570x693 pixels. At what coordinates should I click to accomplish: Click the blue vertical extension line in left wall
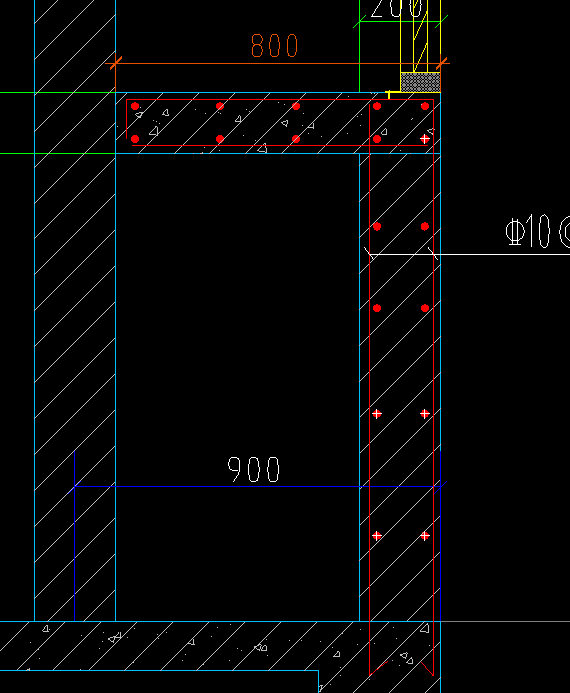75,536
